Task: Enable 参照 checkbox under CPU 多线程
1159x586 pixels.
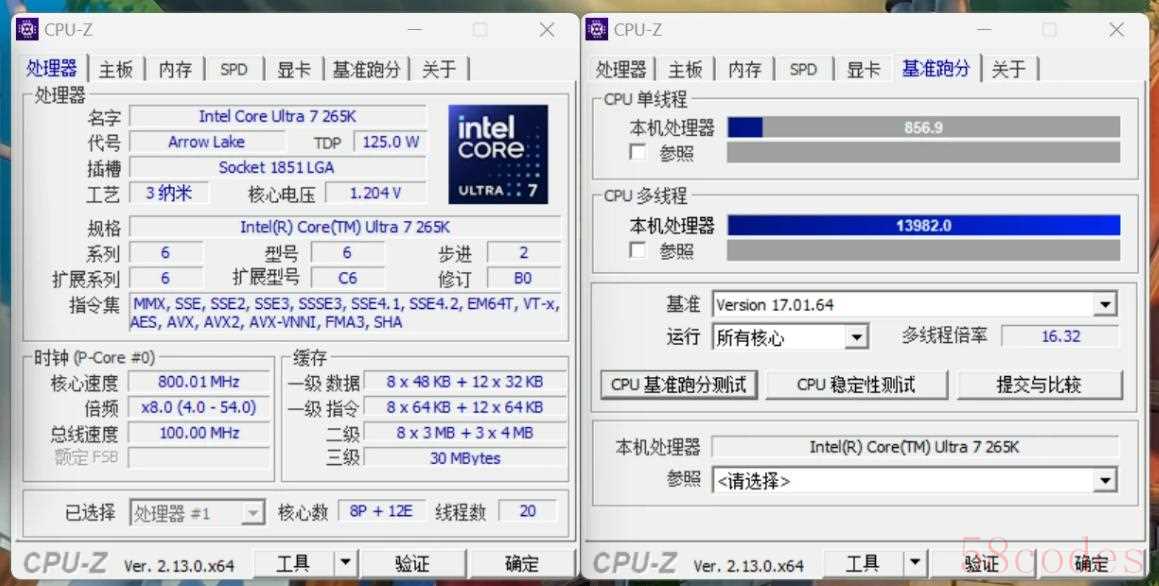Action: (x=637, y=250)
